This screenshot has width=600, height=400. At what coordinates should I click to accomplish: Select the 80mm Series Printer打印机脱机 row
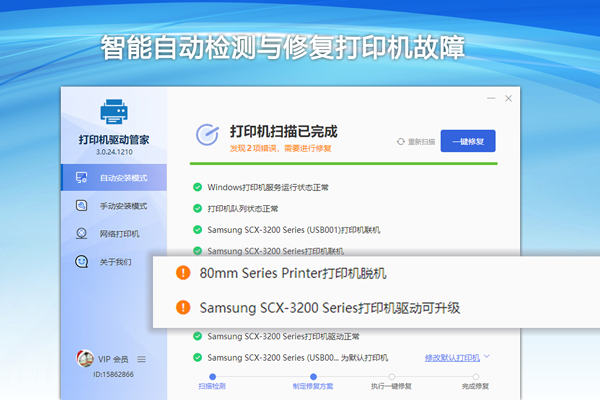pos(281,273)
